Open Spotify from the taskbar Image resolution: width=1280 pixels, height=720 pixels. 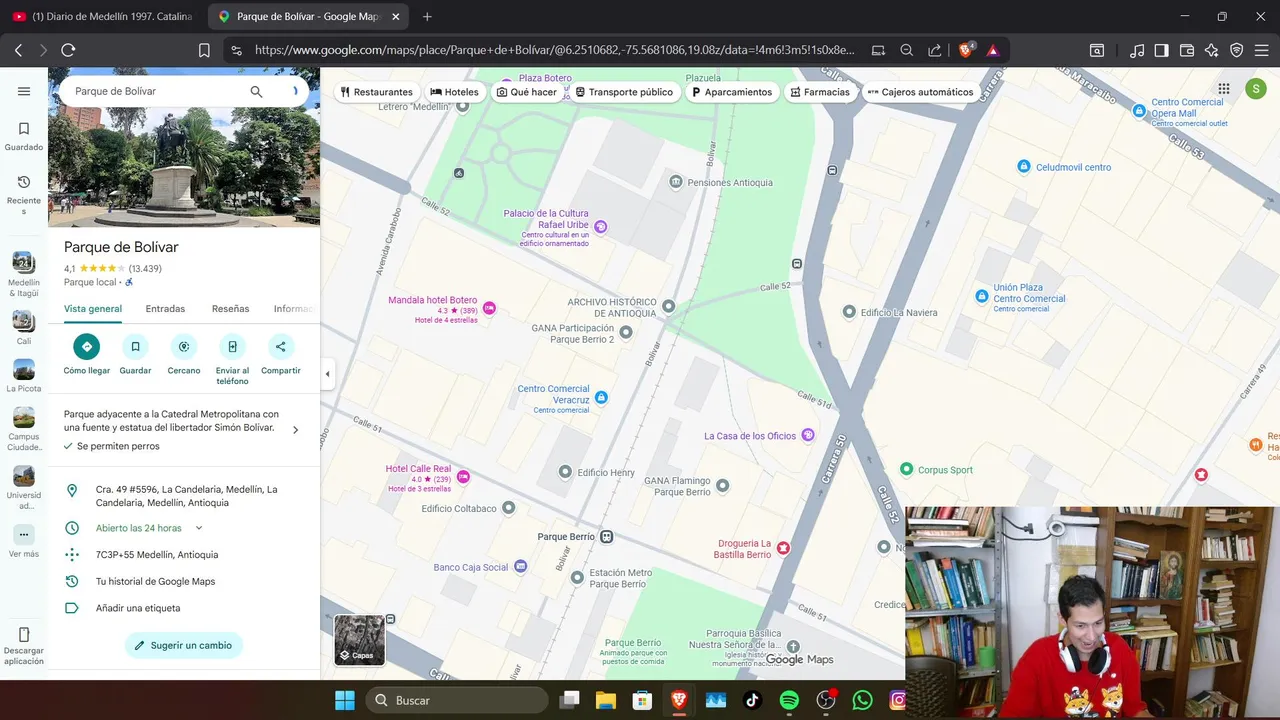(789, 700)
